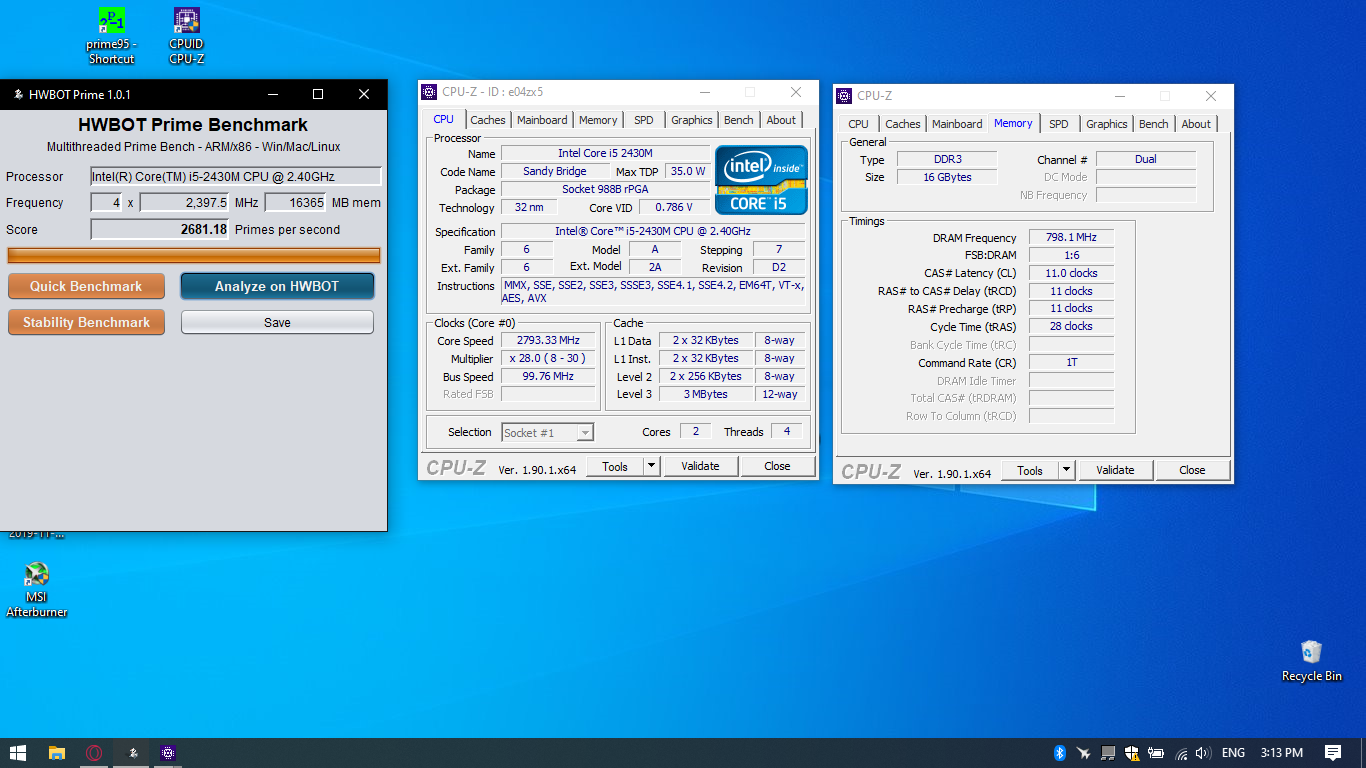Select the MSI Afterburner desktop icon

37,590
